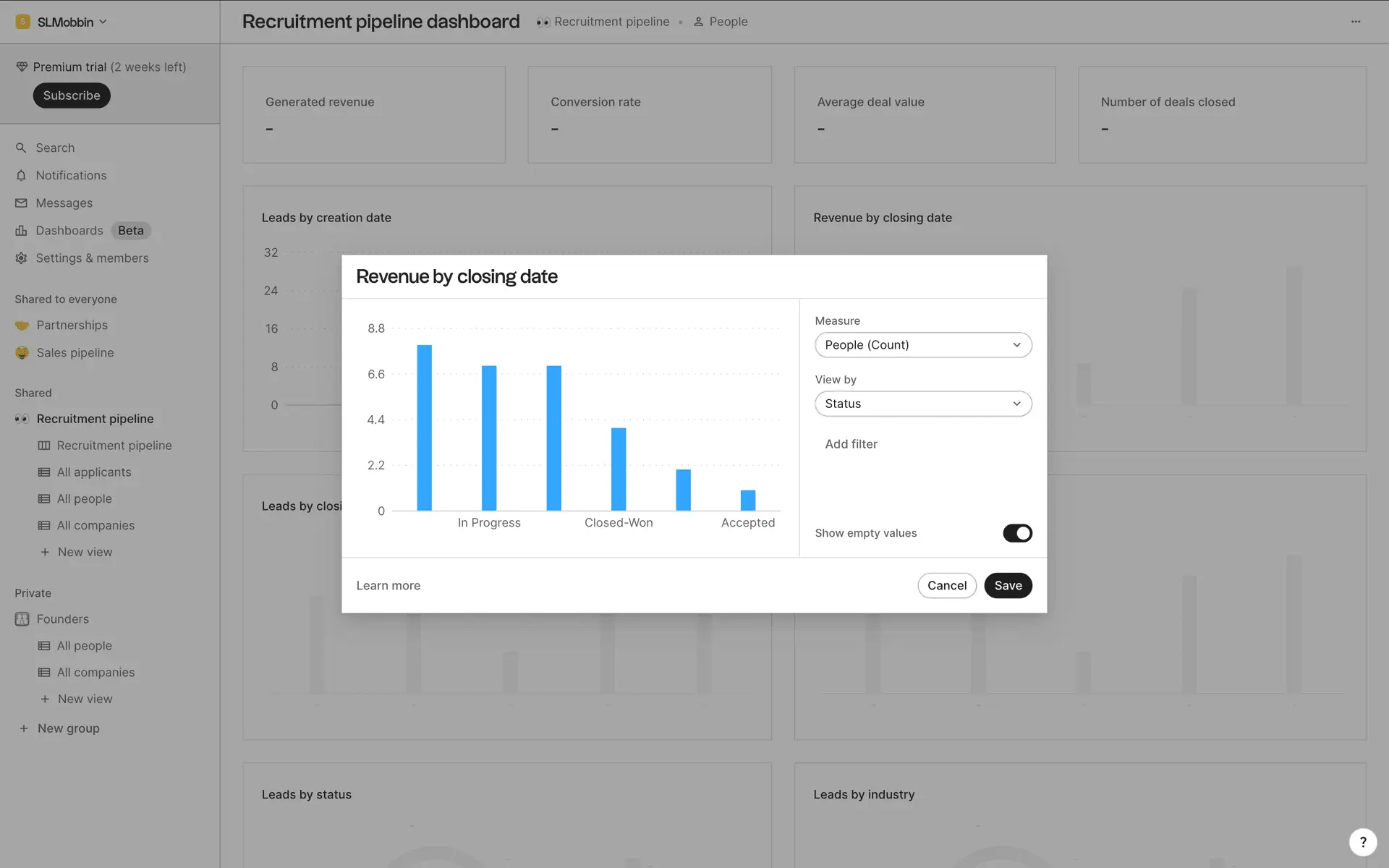Click the Messages envelope icon
Image resolution: width=1389 pixels, height=868 pixels.
pyautogui.click(x=21, y=203)
